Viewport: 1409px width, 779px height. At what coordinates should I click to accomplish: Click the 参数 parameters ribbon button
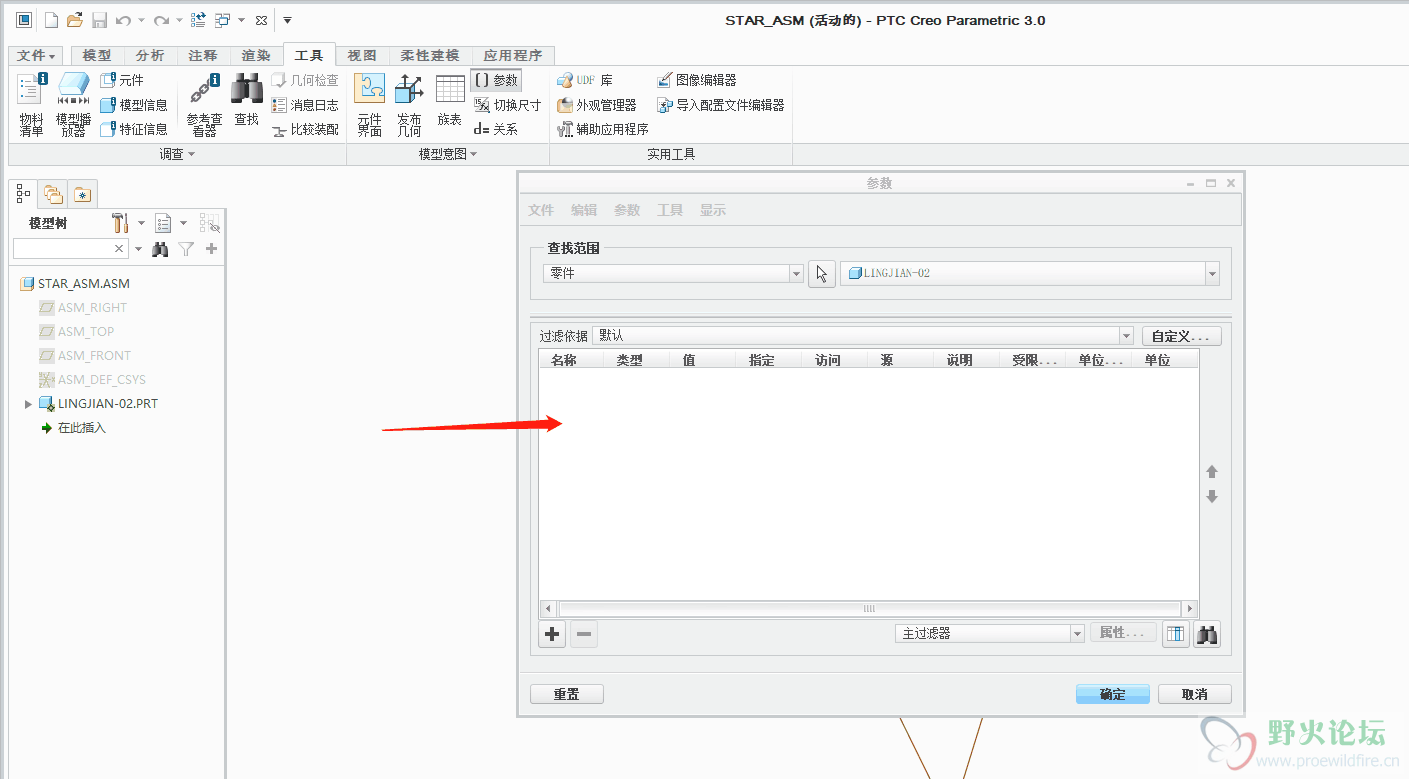(496, 80)
